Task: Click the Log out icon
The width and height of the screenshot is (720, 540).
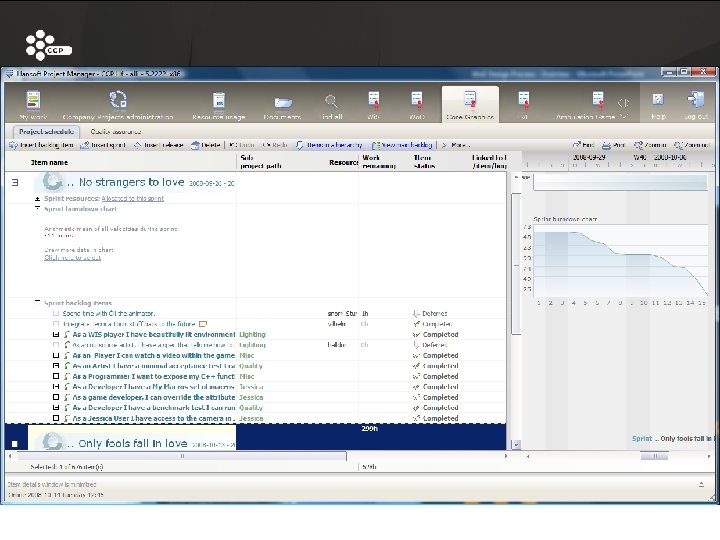Action: click(696, 100)
